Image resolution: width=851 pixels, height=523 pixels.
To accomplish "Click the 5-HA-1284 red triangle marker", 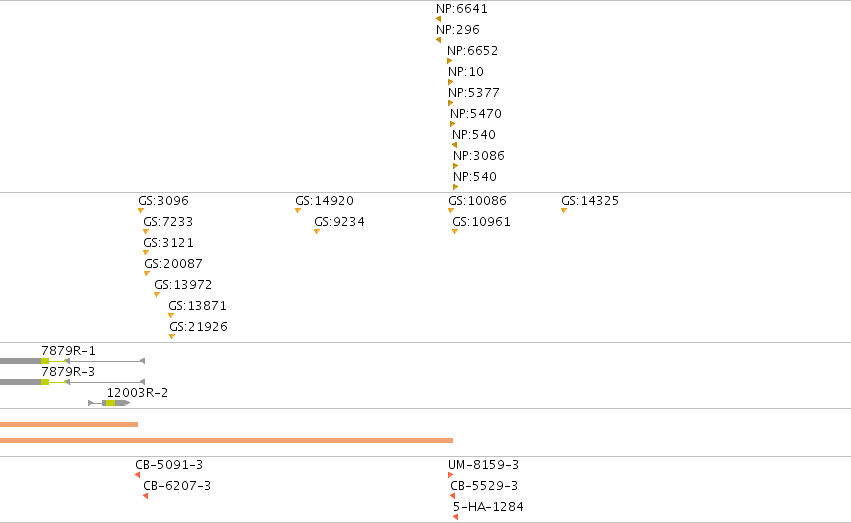I will pyautogui.click(x=456, y=517).
